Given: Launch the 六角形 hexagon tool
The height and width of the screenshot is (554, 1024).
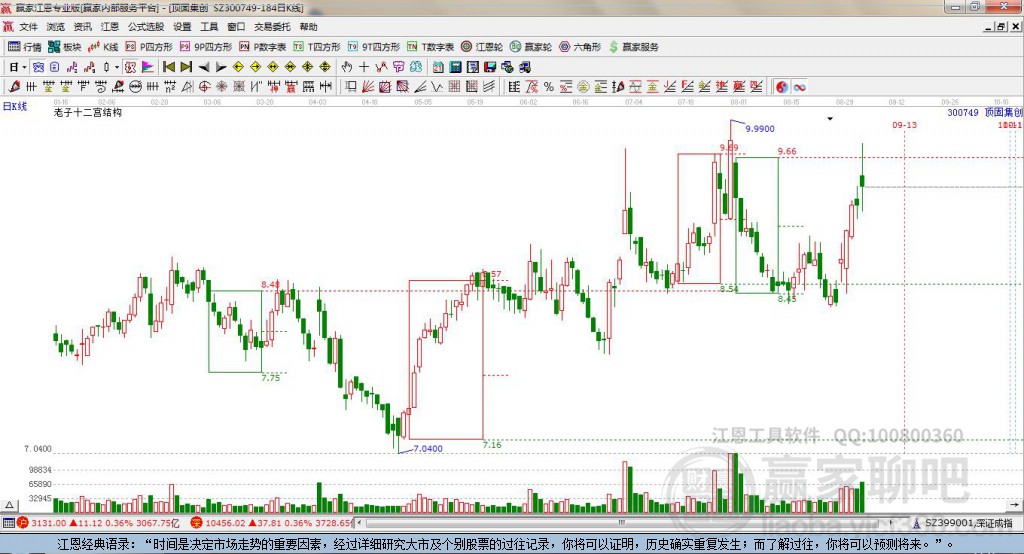Looking at the screenshot, I should click(x=579, y=47).
